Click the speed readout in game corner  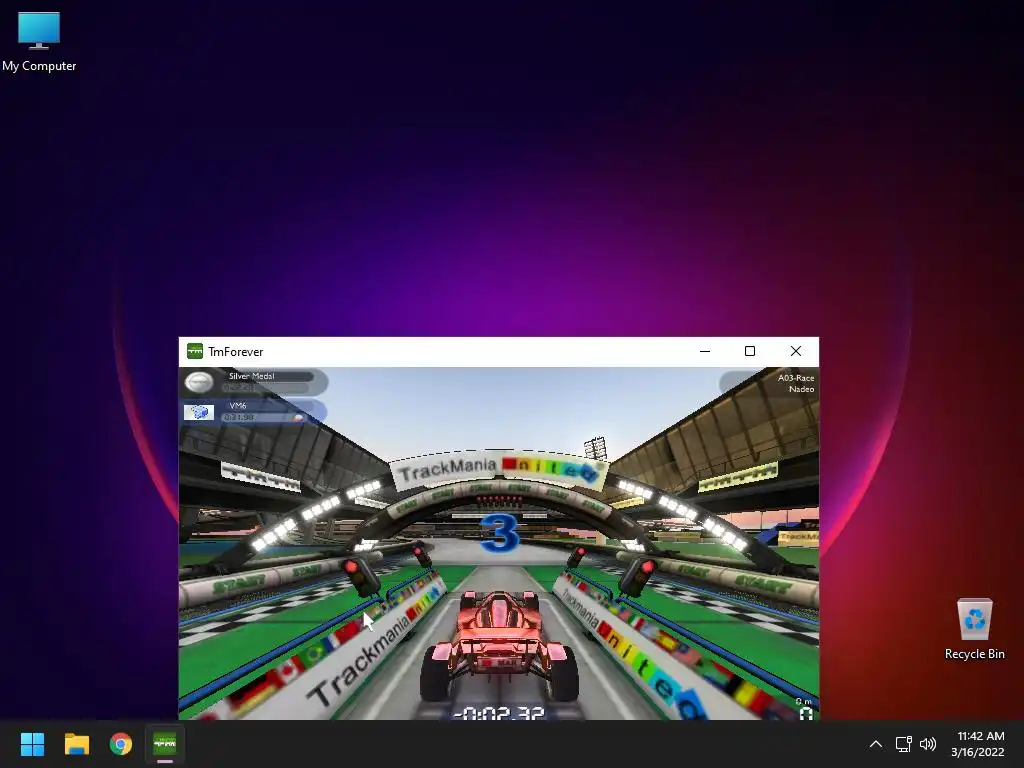806,713
